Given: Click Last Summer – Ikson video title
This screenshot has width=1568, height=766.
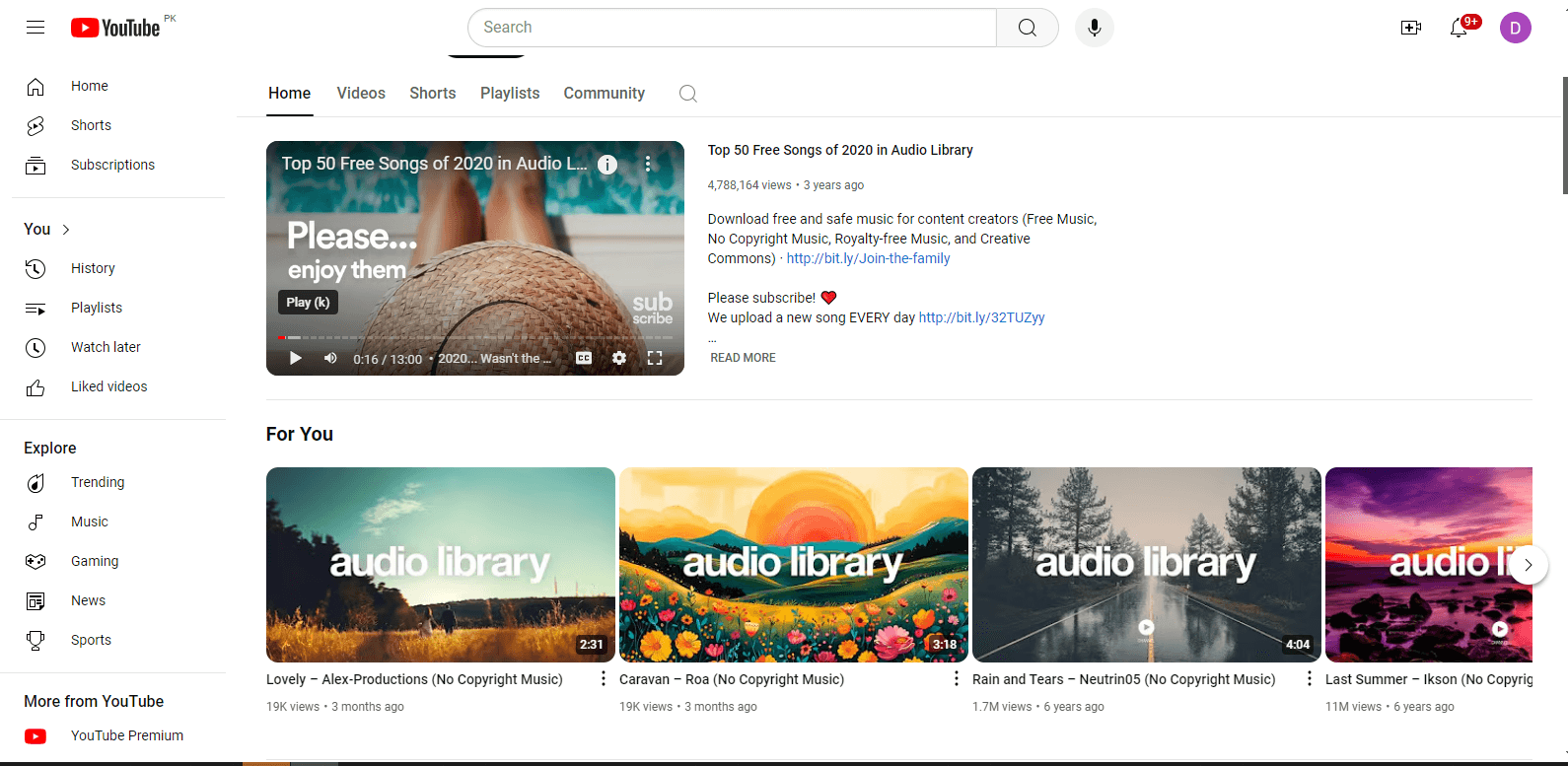Looking at the screenshot, I should [1429, 679].
